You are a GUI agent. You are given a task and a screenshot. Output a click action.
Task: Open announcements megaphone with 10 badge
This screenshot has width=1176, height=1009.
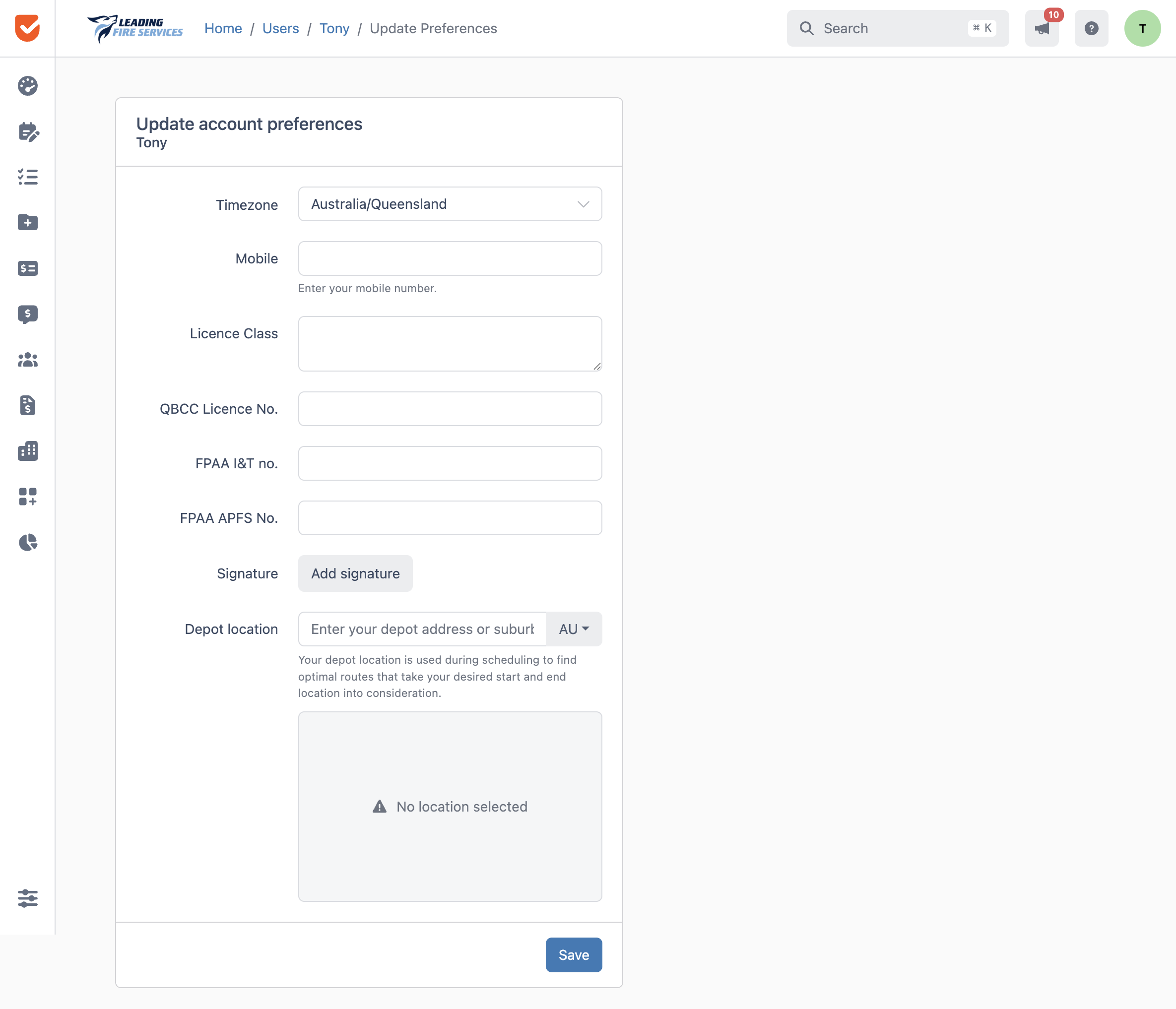coord(1042,28)
